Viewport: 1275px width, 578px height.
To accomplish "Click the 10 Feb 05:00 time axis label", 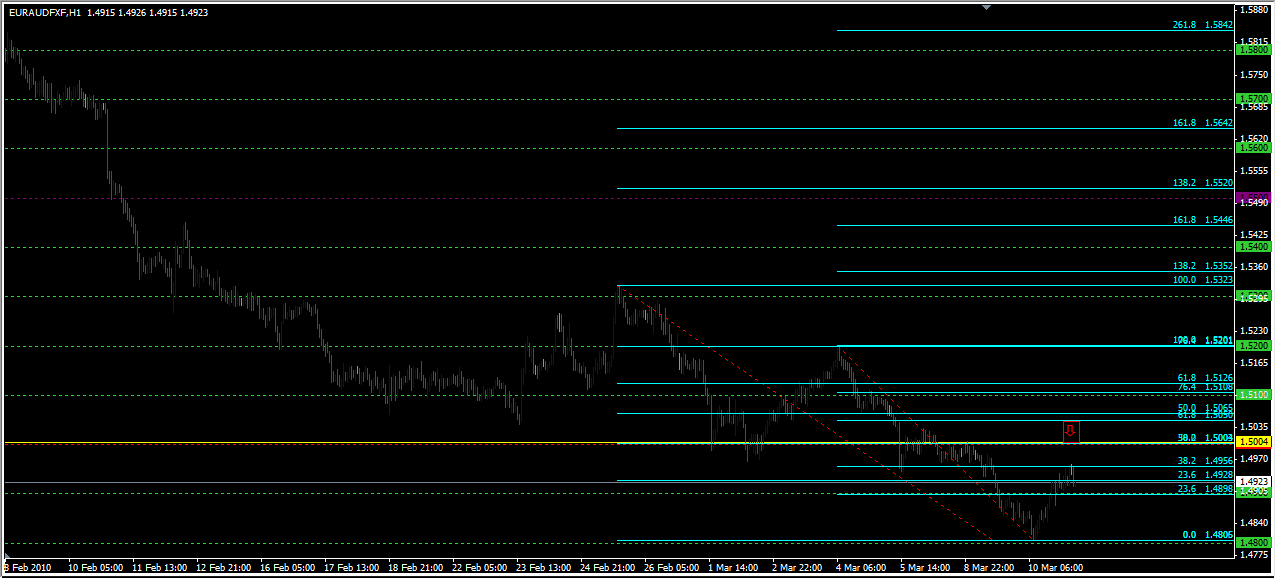I will [x=95, y=568].
